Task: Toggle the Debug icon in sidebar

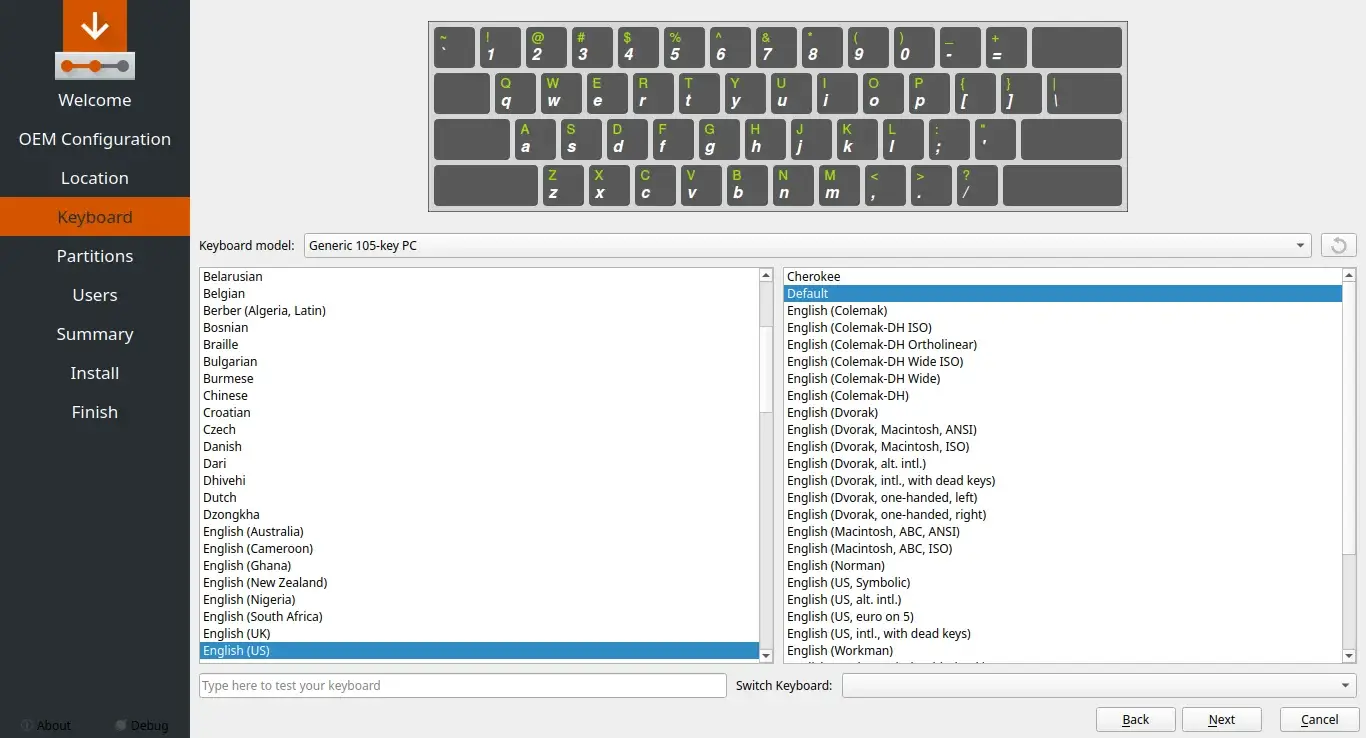Action: (x=121, y=725)
